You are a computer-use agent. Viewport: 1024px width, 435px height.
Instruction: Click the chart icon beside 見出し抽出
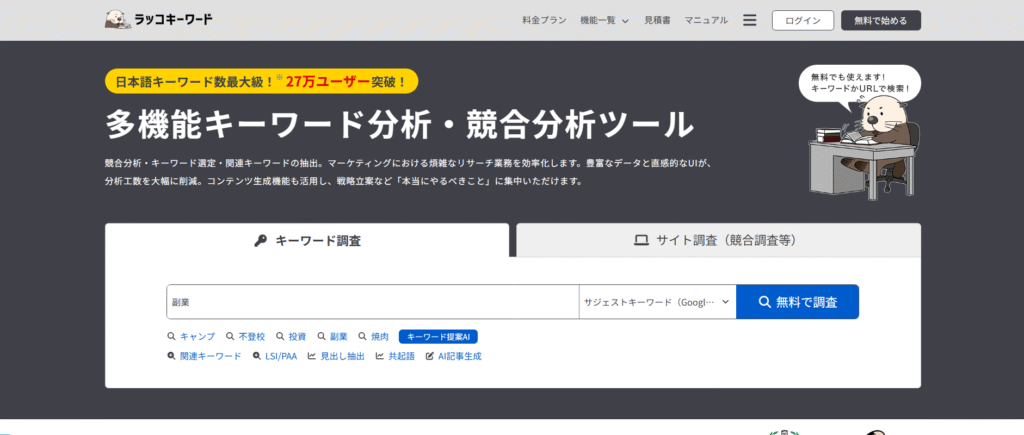tap(312, 357)
